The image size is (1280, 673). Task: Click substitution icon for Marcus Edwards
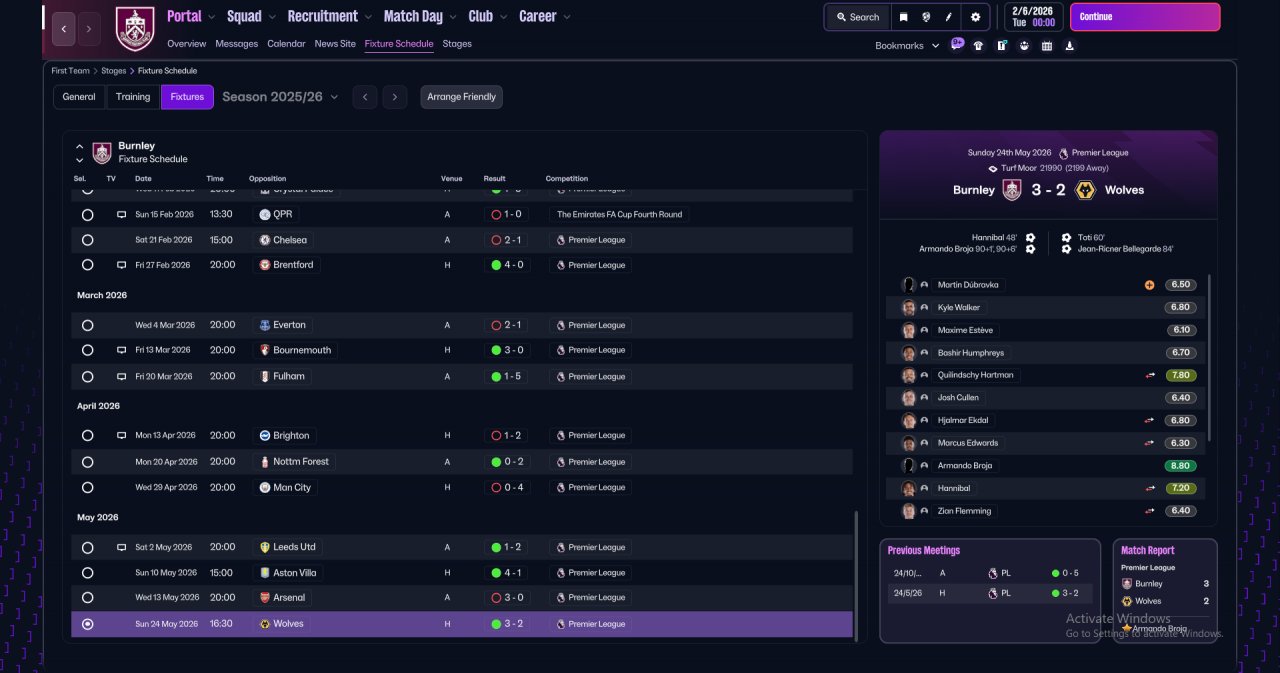click(x=1150, y=443)
